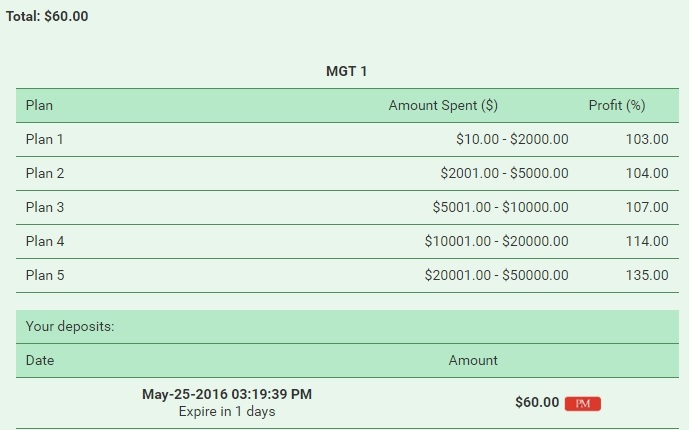Screen dimensions: 689x430
Task: Click the 103.00 profit value
Action: coord(646,139)
